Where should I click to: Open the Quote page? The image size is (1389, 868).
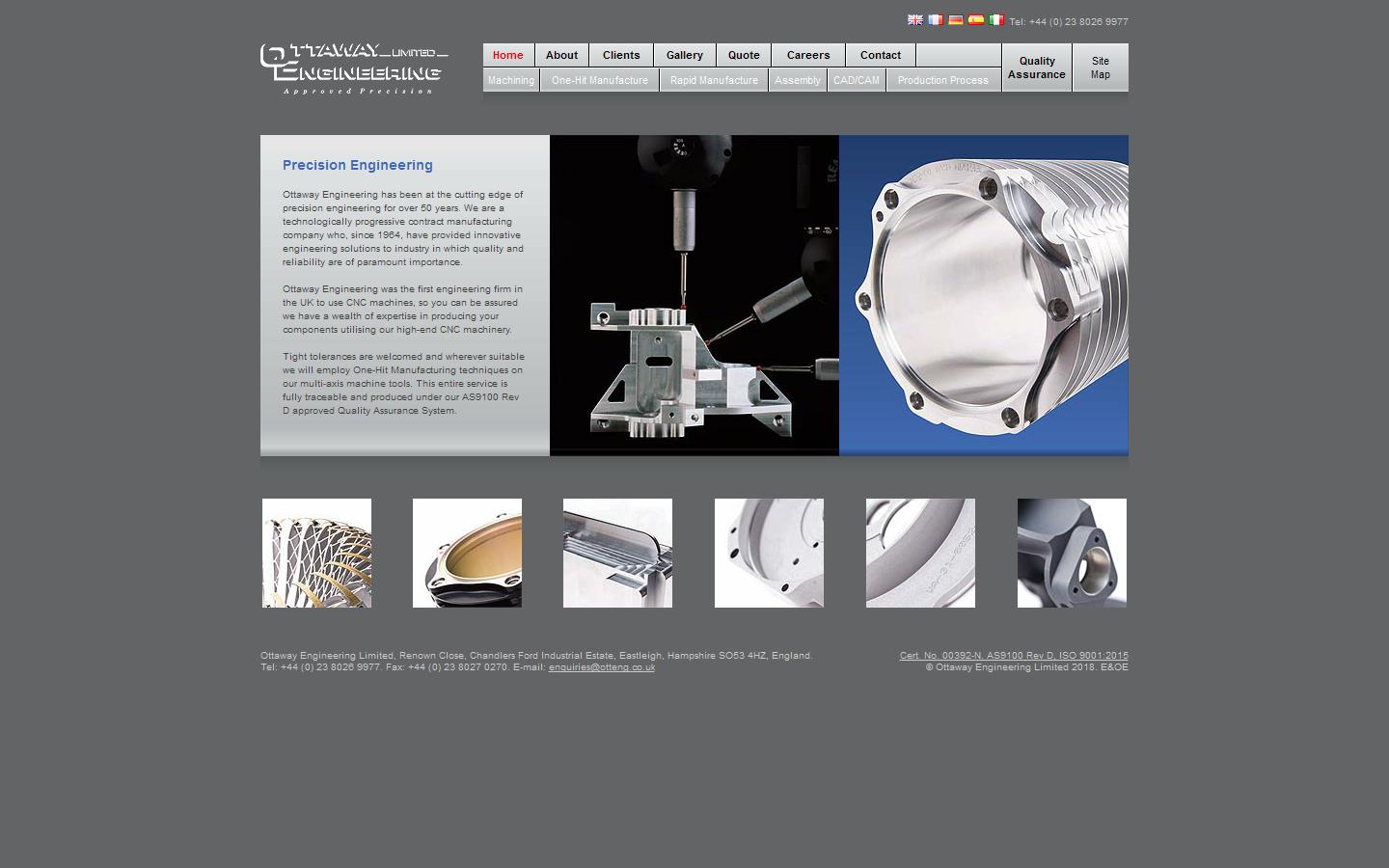(x=744, y=55)
